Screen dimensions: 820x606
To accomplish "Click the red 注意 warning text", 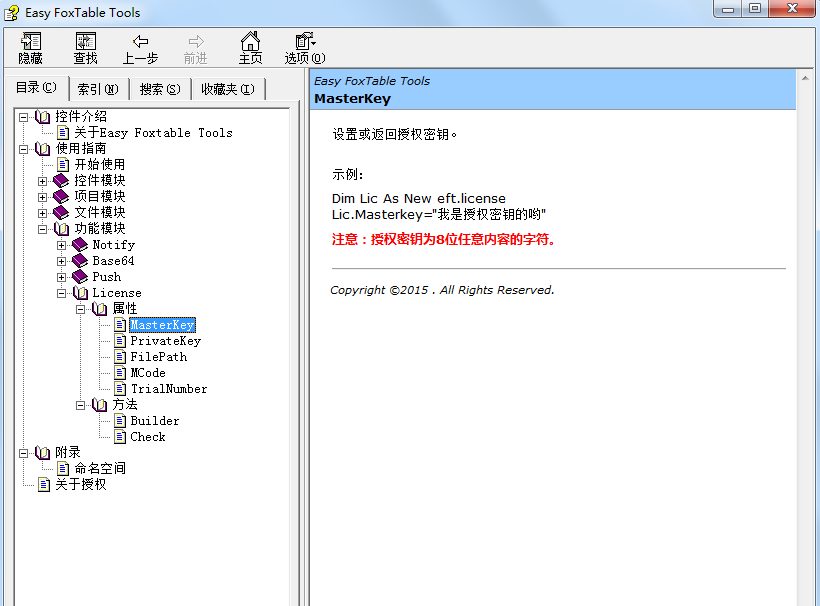I will pyautogui.click(x=443, y=239).
